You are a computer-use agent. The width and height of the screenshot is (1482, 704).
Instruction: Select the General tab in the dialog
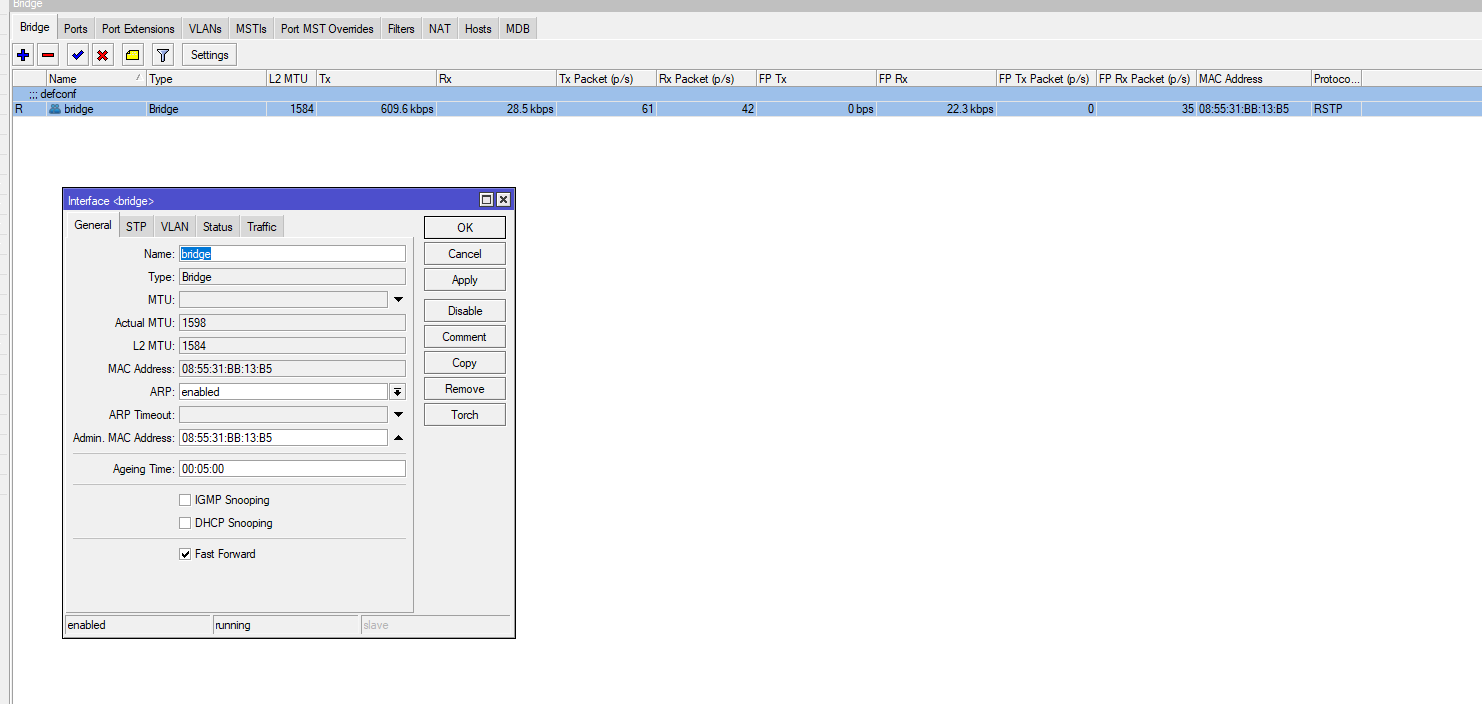point(93,225)
